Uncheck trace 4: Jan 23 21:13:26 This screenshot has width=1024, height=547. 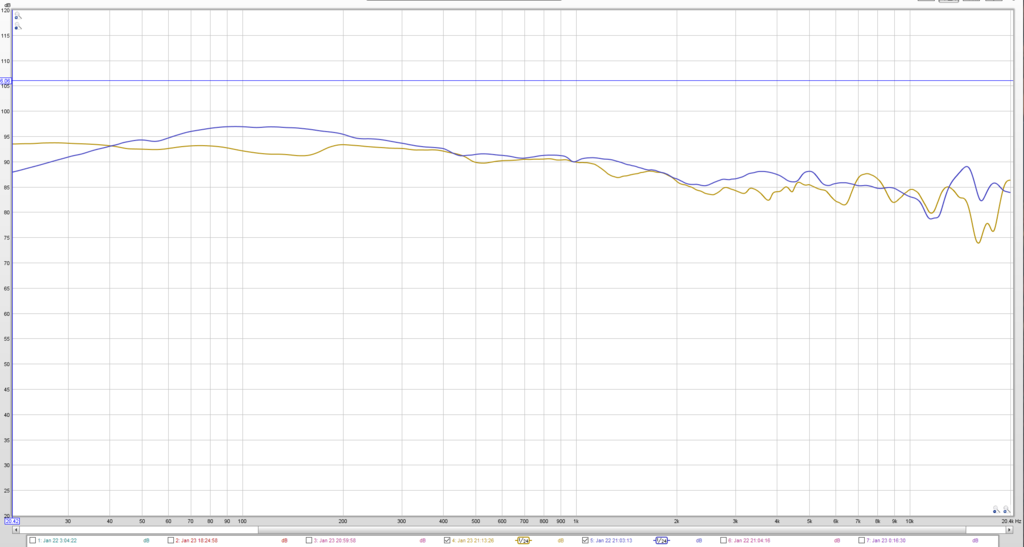[x=447, y=540]
